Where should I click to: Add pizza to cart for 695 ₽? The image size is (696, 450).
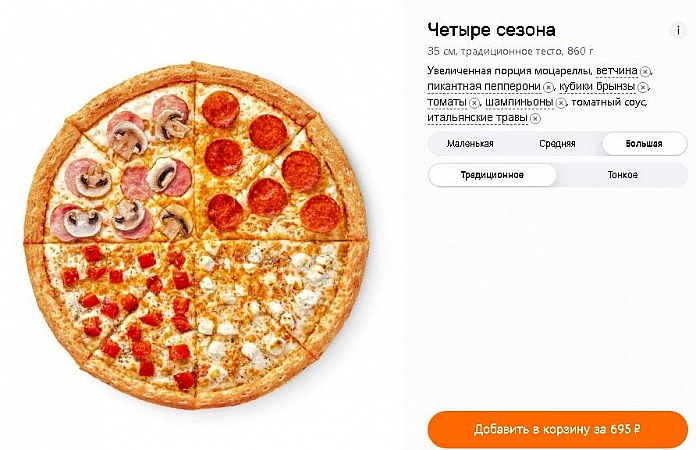point(558,429)
